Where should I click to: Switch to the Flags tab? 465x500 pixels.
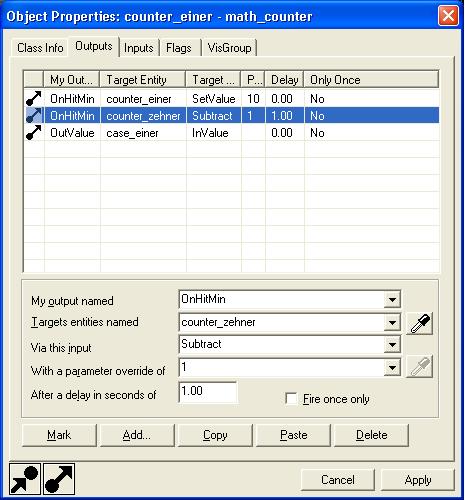179,48
